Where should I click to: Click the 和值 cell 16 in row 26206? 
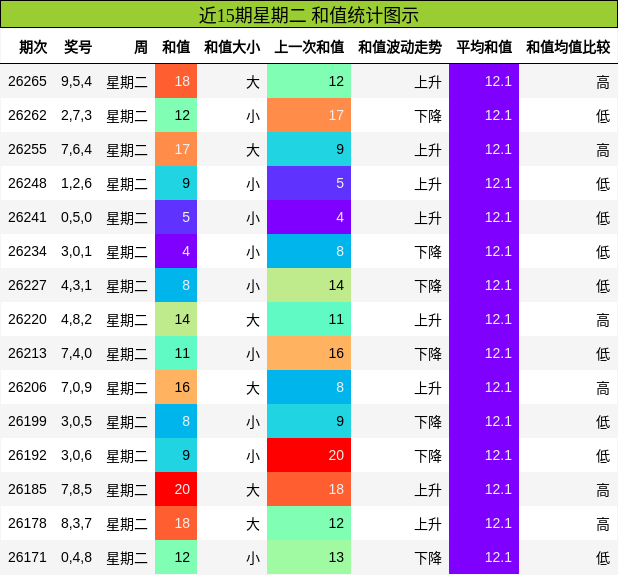click(176, 387)
